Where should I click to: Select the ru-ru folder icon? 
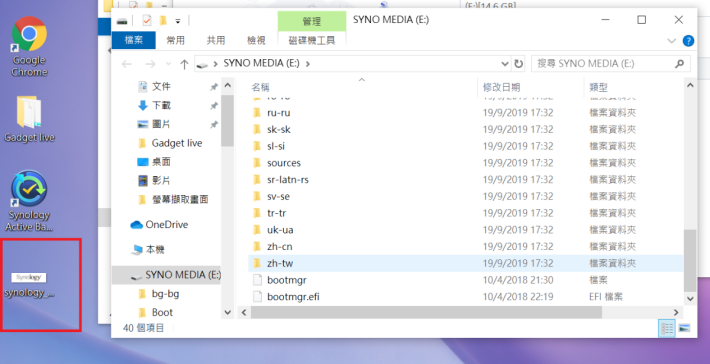[257, 113]
